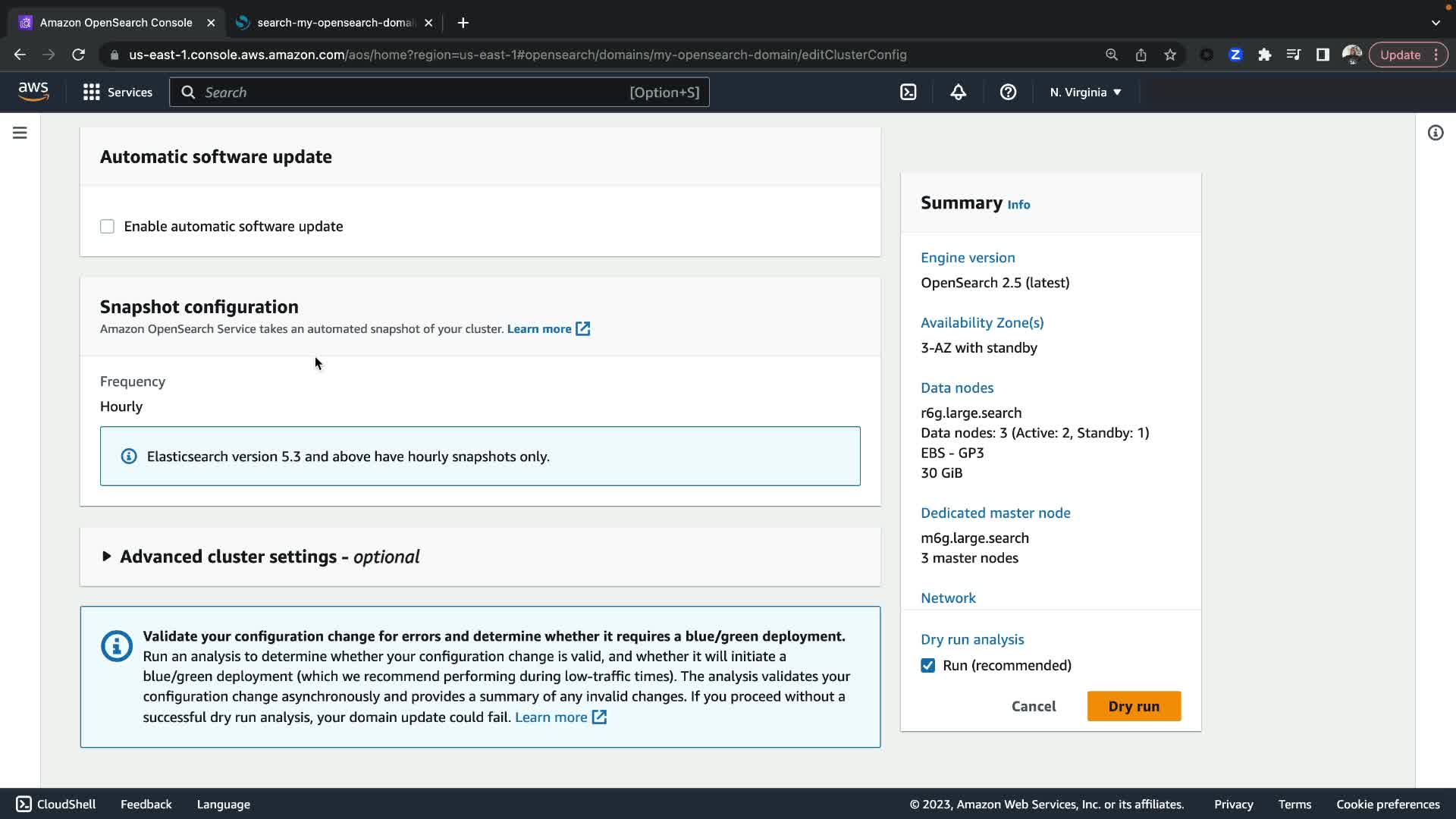
Task: Uncheck Run (recommended) dry run analysis
Action: (x=927, y=665)
